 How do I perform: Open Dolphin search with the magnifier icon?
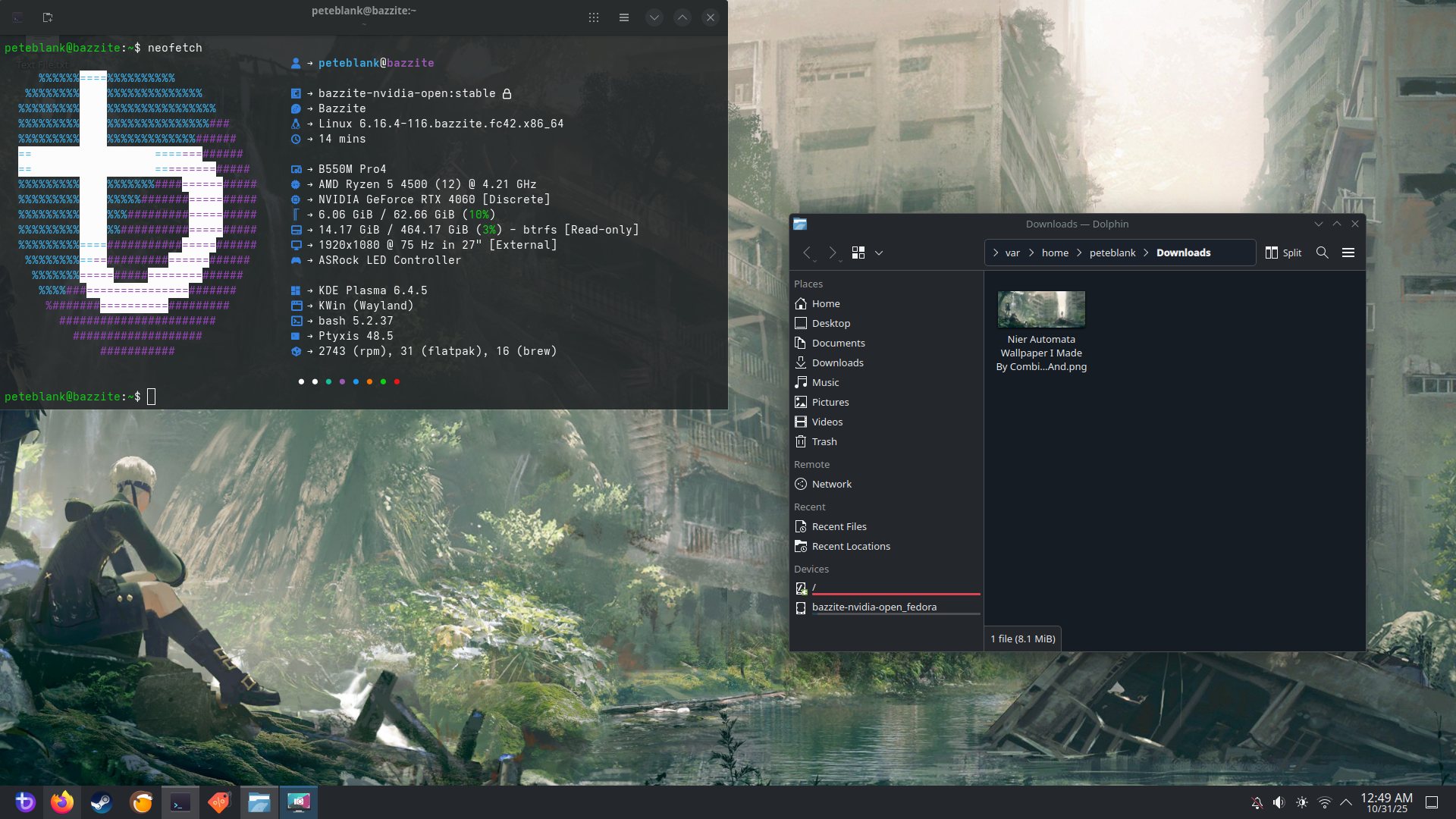click(1322, 253)
